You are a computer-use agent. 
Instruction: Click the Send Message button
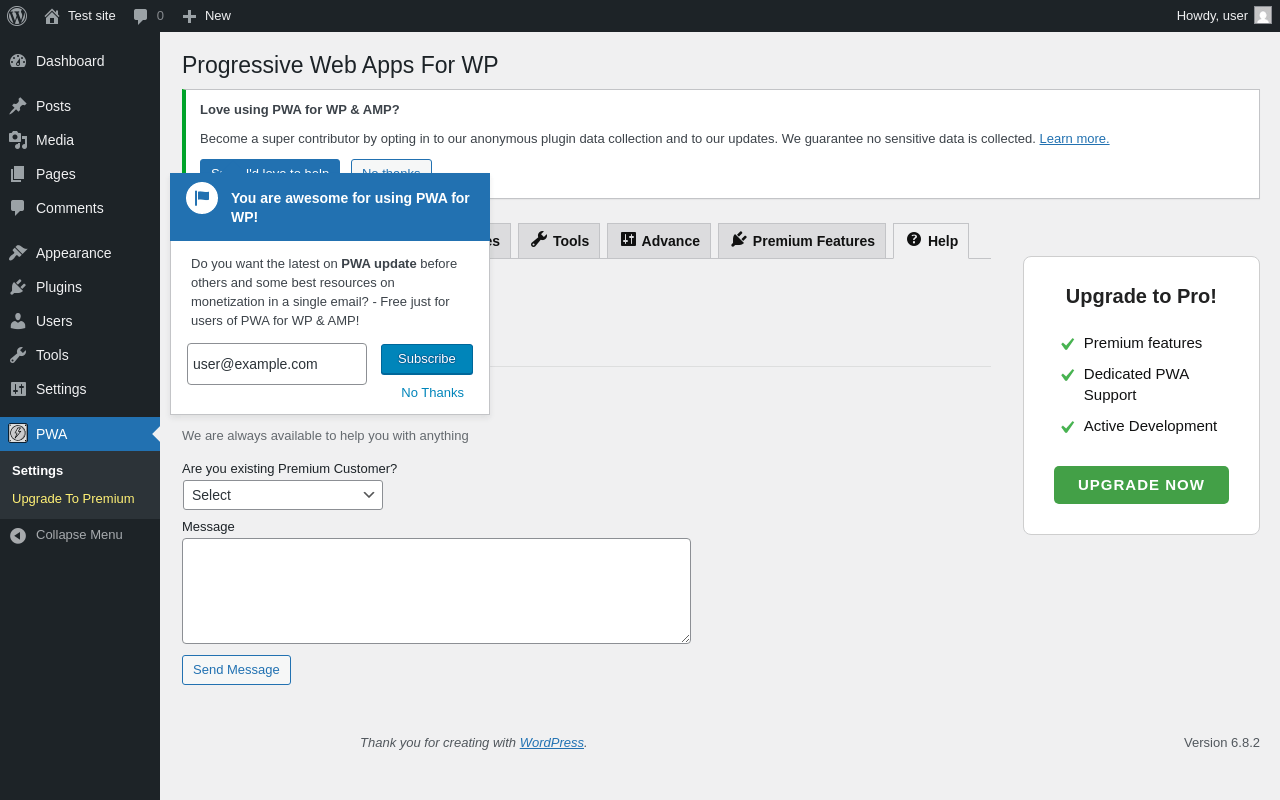[236, 670]
